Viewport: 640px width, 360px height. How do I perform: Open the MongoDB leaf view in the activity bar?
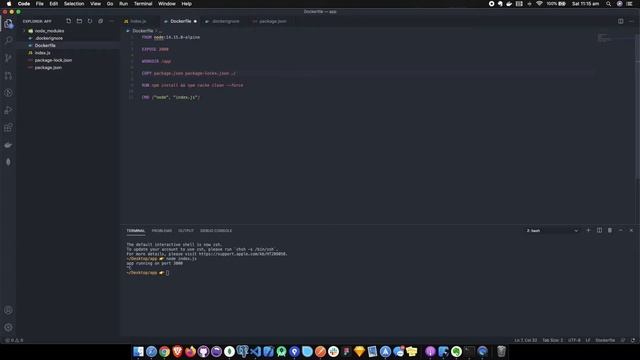[8, 162]
